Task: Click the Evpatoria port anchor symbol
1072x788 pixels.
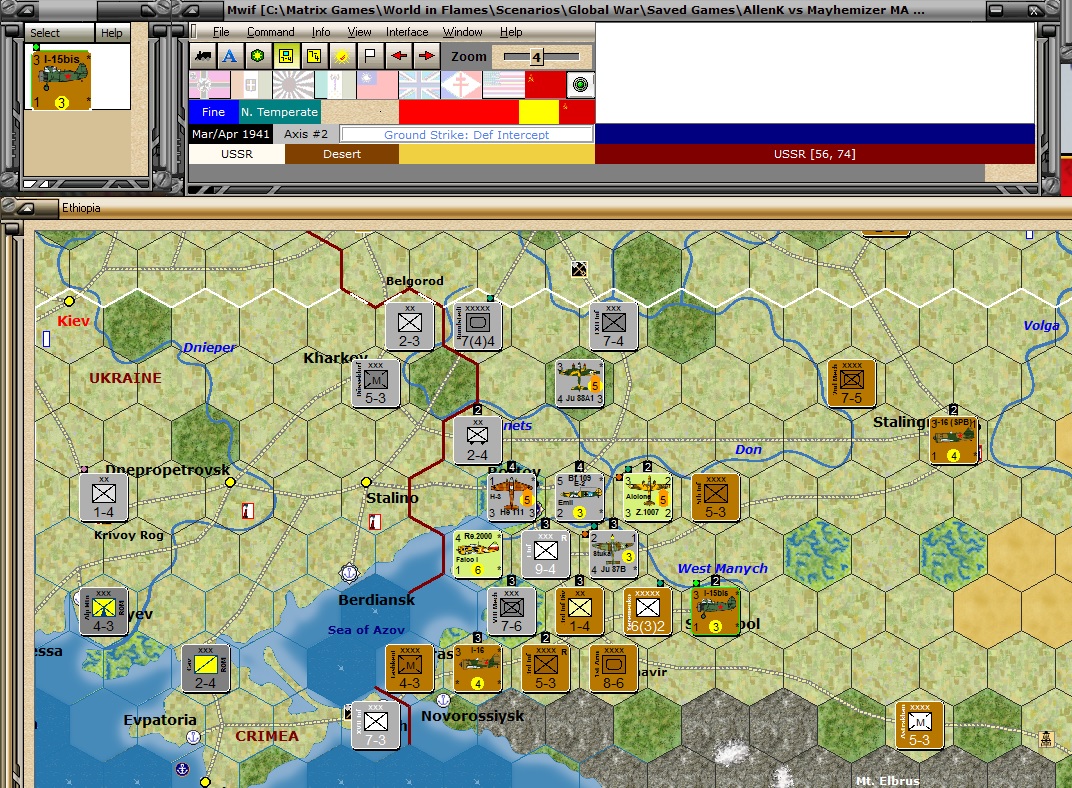Action: click(x=193, y=737)
